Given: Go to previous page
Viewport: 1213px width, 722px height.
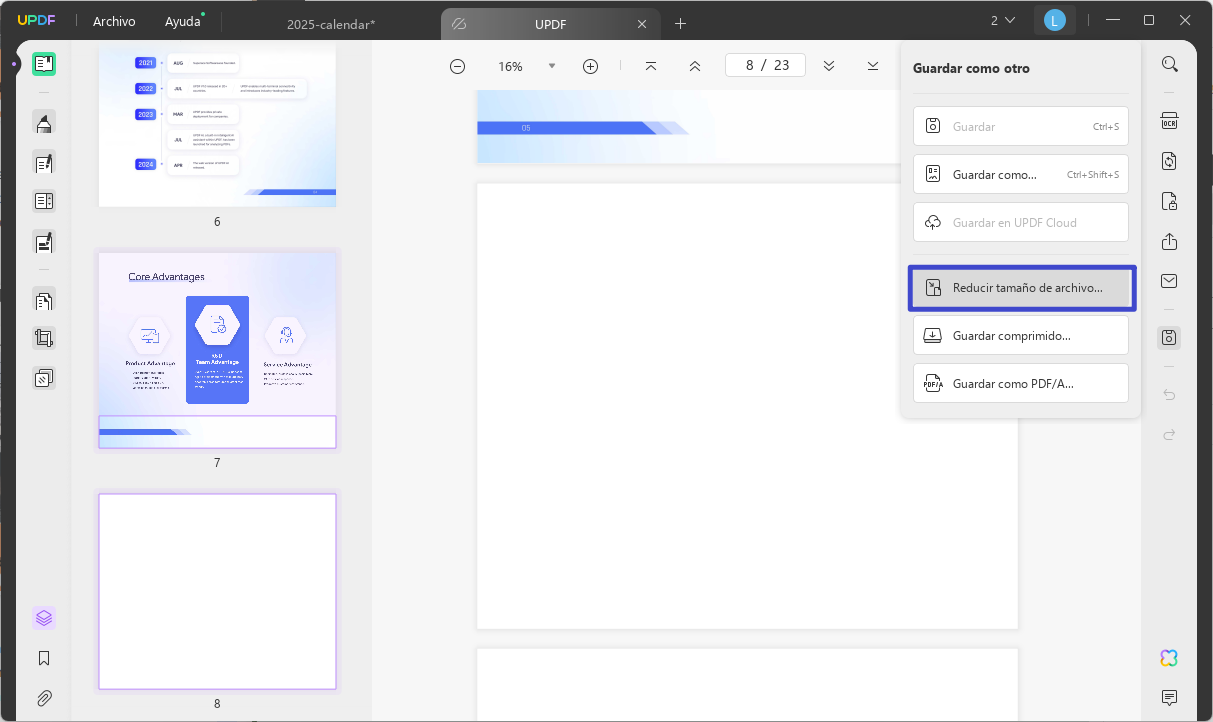Looking at the screenshot, I should [x=695, y=66].
